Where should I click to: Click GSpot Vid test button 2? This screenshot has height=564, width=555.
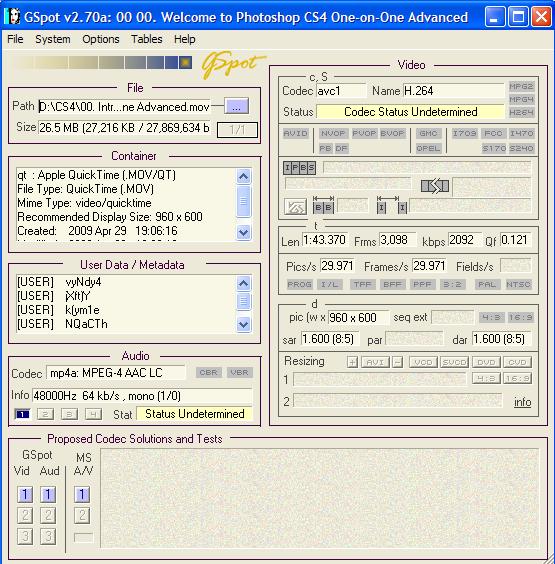coord(25,515)
